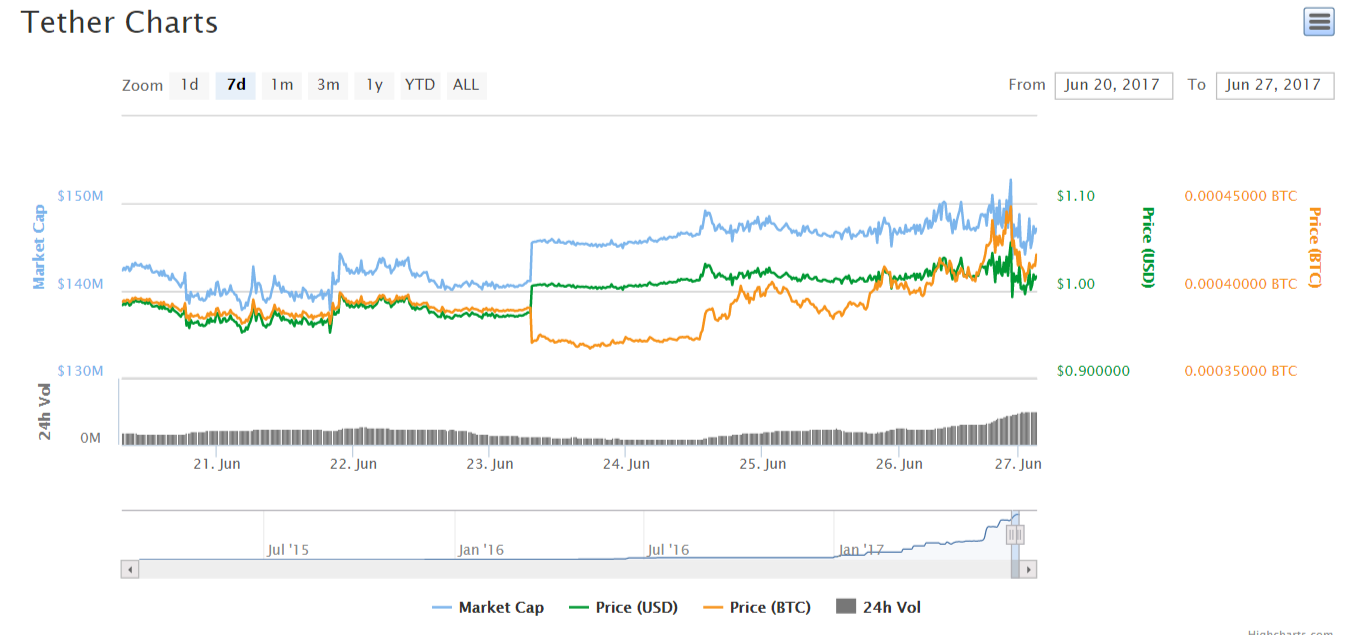Click the navigator right scroll arrow
Viewport: 1345px width, 635px height.
1029,569
